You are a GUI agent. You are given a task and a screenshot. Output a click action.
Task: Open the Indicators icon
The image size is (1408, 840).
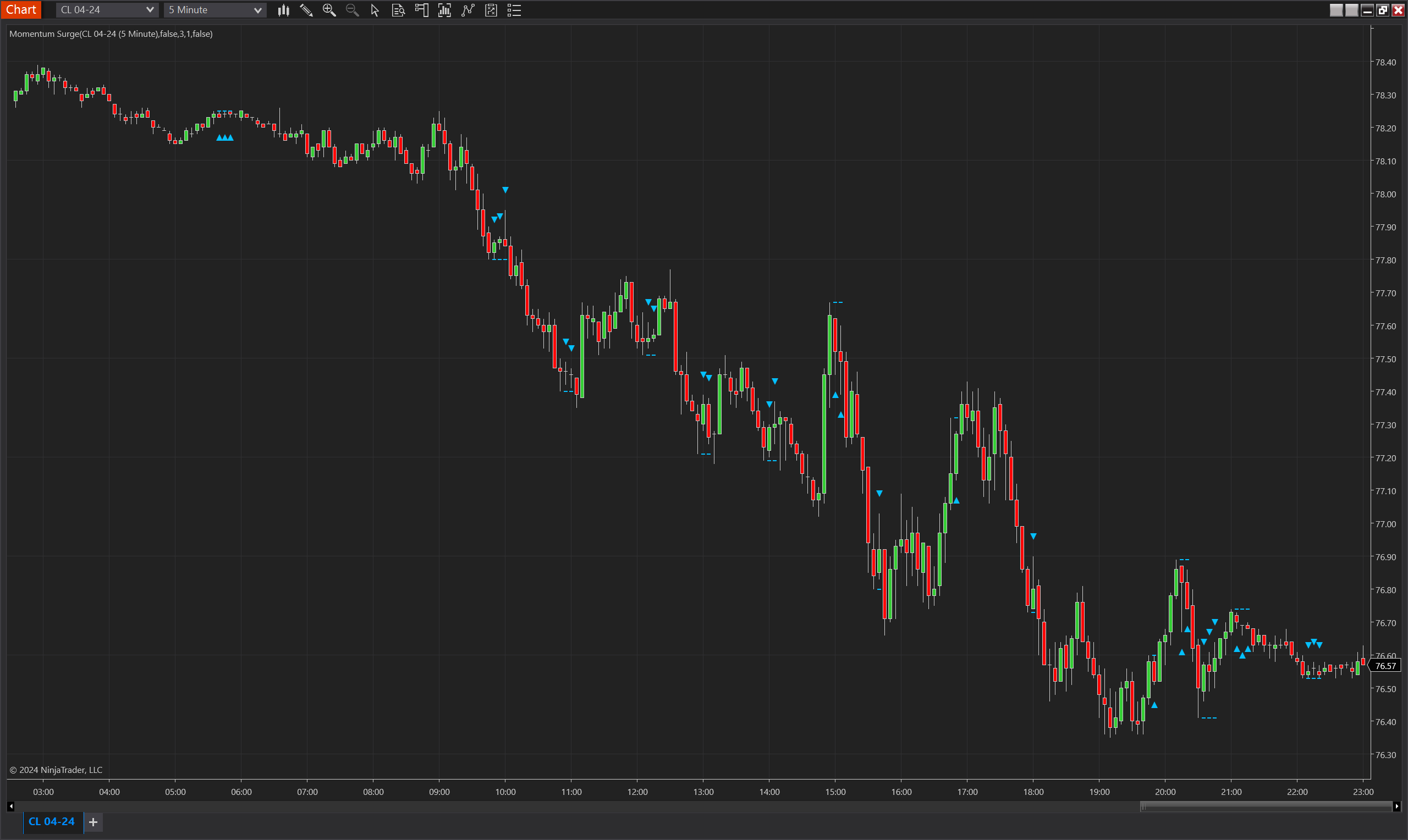coord(468,10)
